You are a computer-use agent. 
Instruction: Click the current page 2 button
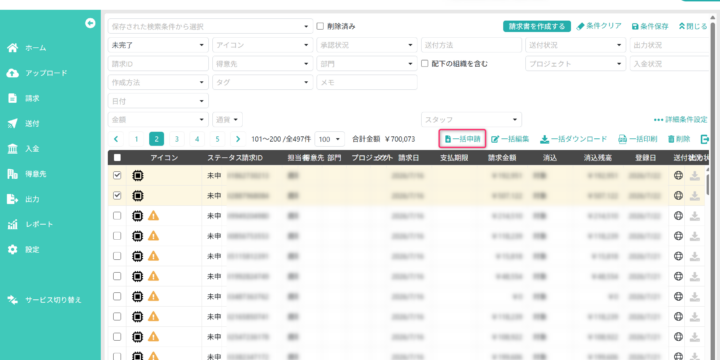point(157,139)
